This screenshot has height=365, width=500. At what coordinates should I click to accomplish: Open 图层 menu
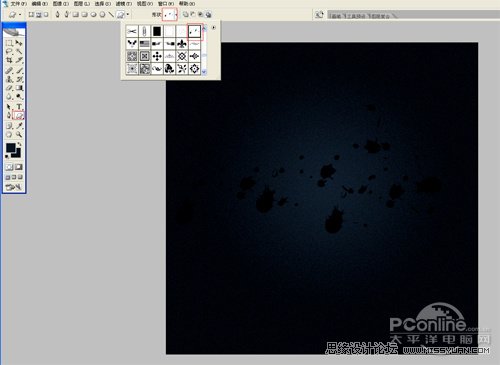point(82,4)
